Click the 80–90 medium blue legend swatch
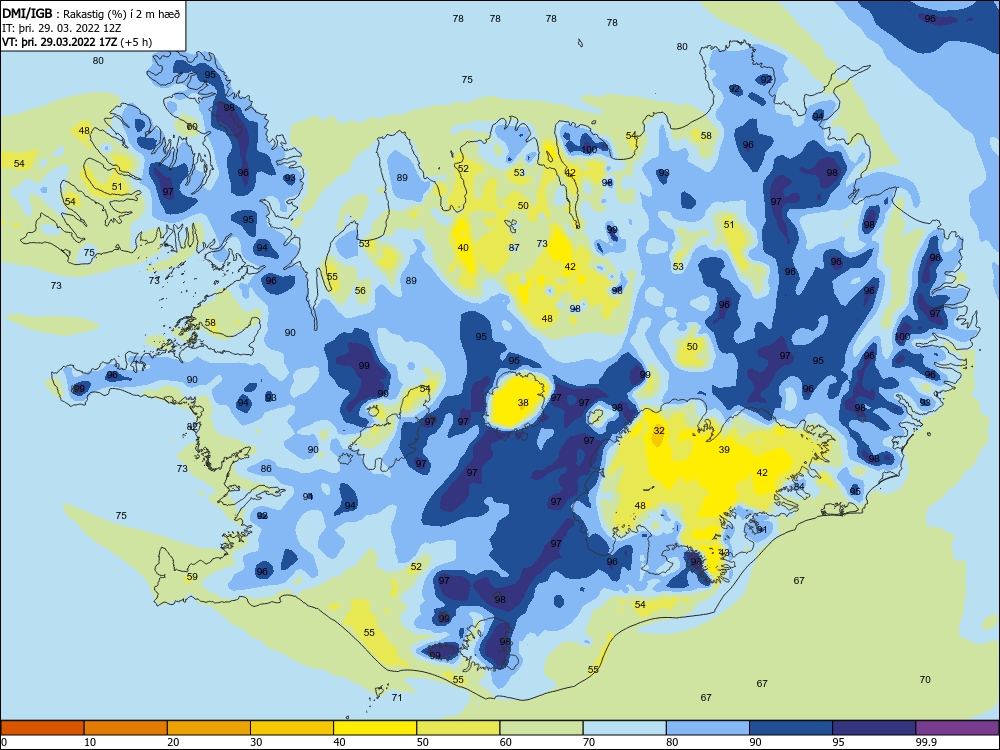Image resolution: width=1000 pixels, height=750 pixels. point(708,728)
